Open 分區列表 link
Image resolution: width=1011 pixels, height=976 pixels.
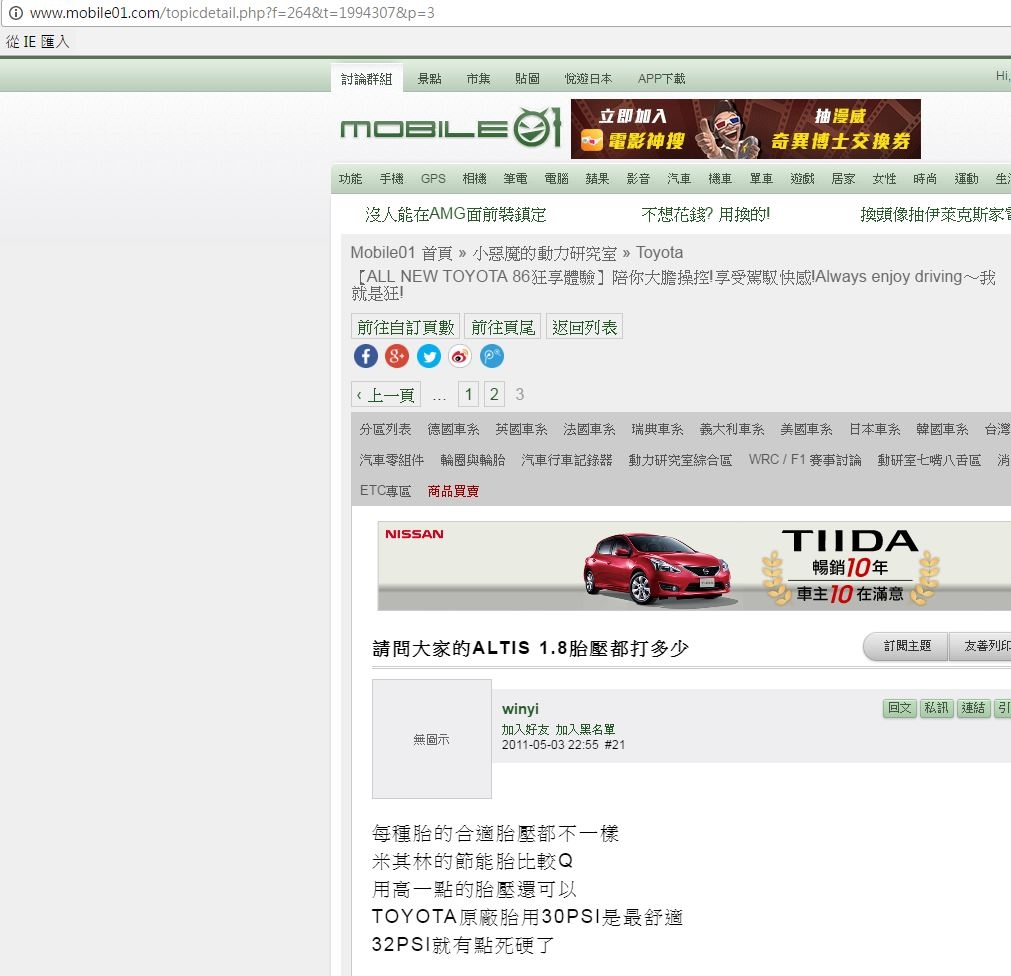pyautogui.click(x=386, y=429)
